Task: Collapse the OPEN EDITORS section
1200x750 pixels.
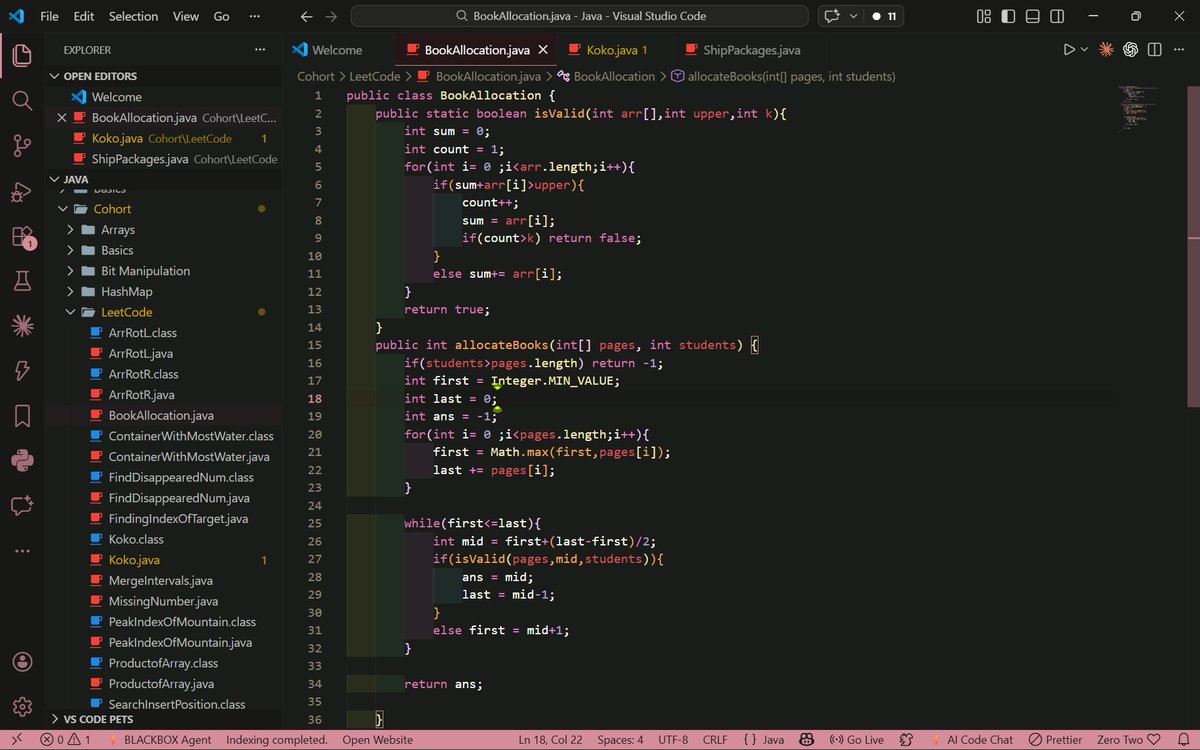Action: coord(100,76)
